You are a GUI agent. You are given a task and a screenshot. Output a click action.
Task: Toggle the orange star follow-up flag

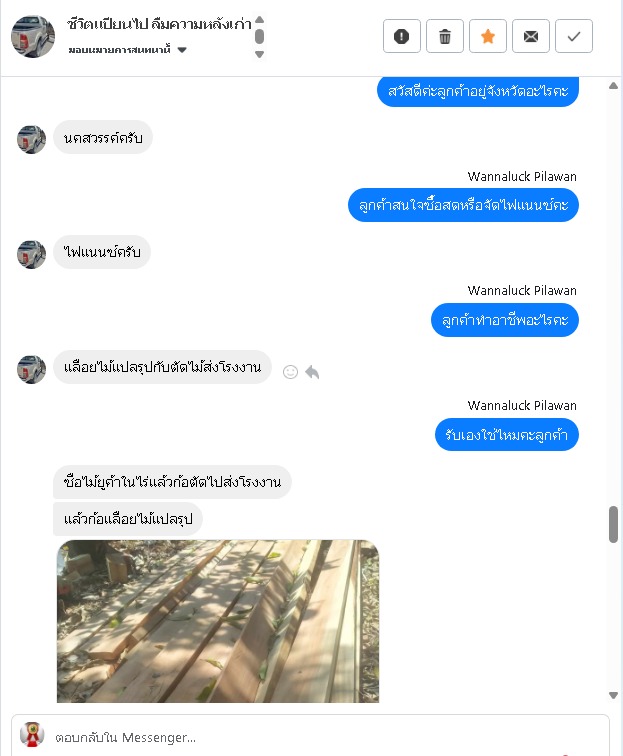pyautogui.click(x=488, y=36)
